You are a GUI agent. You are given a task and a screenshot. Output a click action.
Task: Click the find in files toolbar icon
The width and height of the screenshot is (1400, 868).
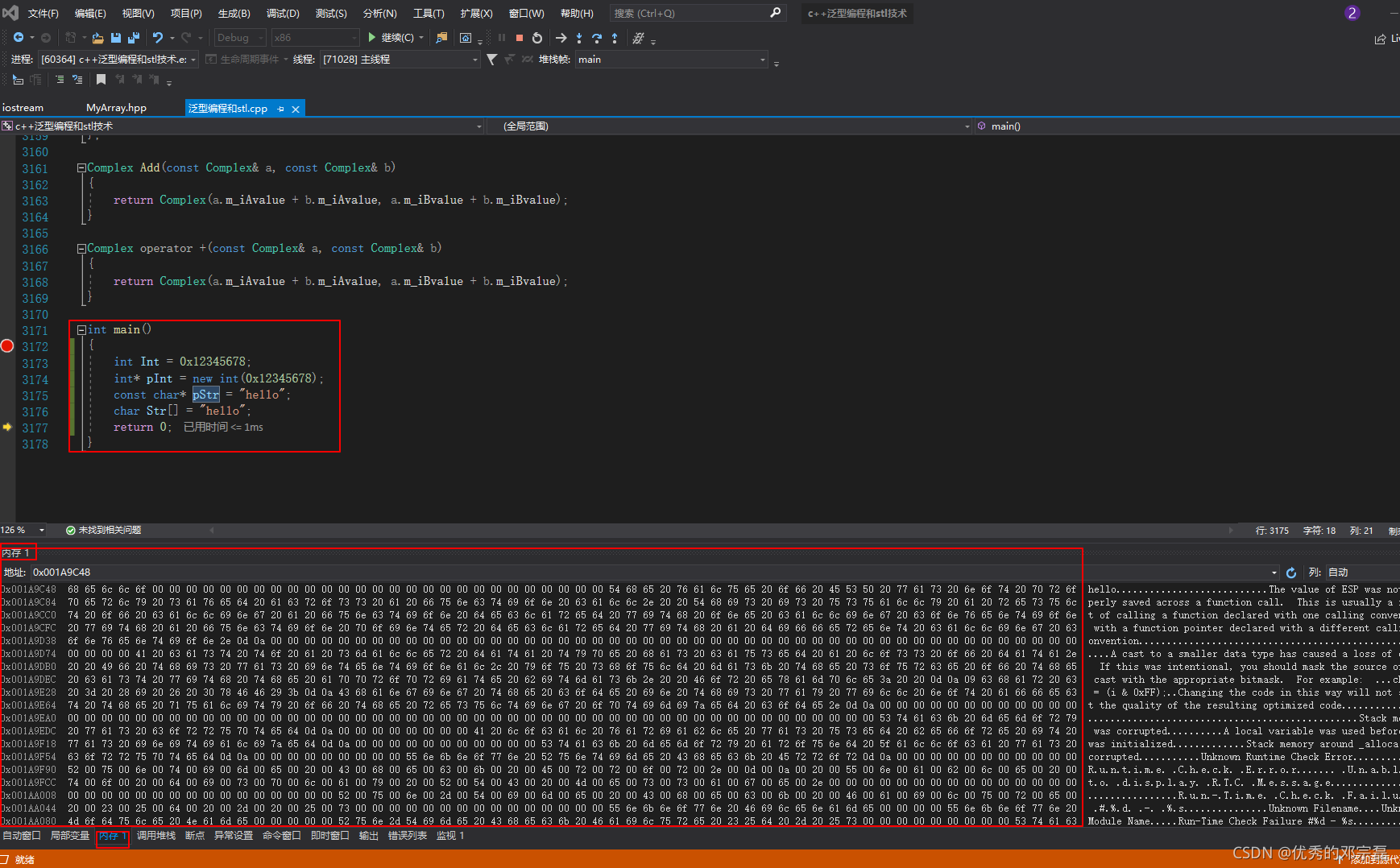click(x=441, y=38)
